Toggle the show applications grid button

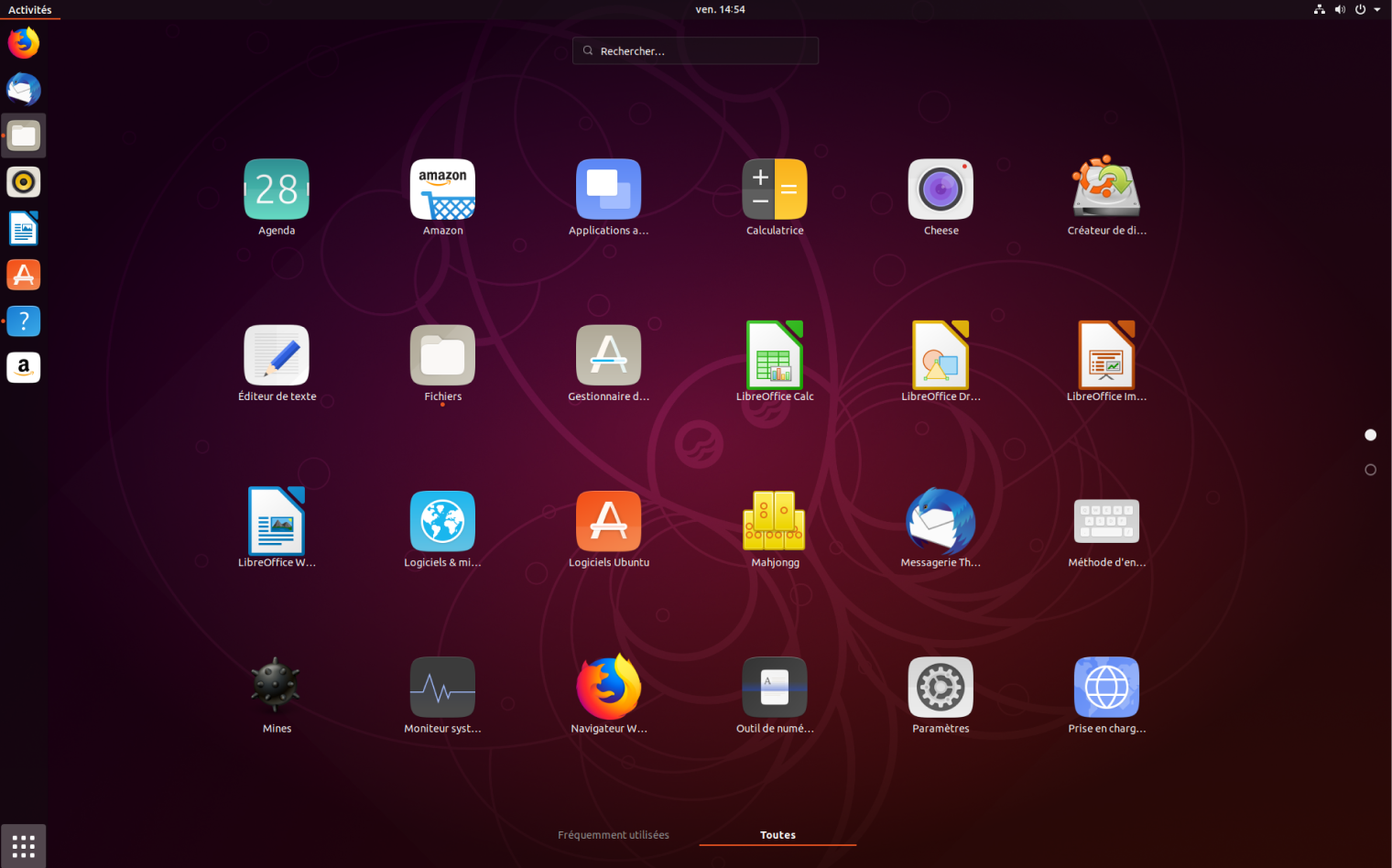[x=24, y=847]
